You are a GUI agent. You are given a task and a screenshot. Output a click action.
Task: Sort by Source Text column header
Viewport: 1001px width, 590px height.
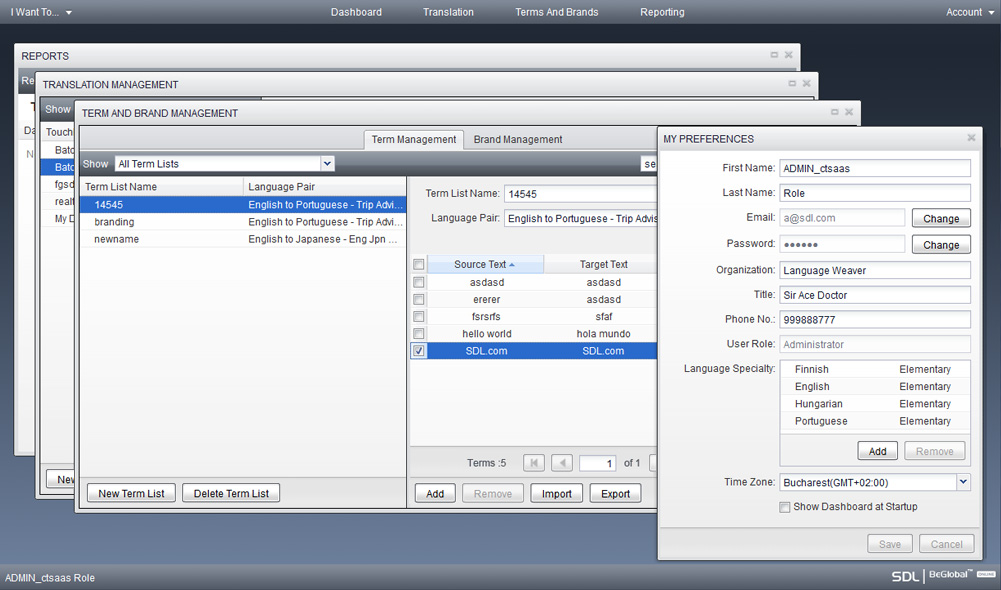(x=480, y=265)
